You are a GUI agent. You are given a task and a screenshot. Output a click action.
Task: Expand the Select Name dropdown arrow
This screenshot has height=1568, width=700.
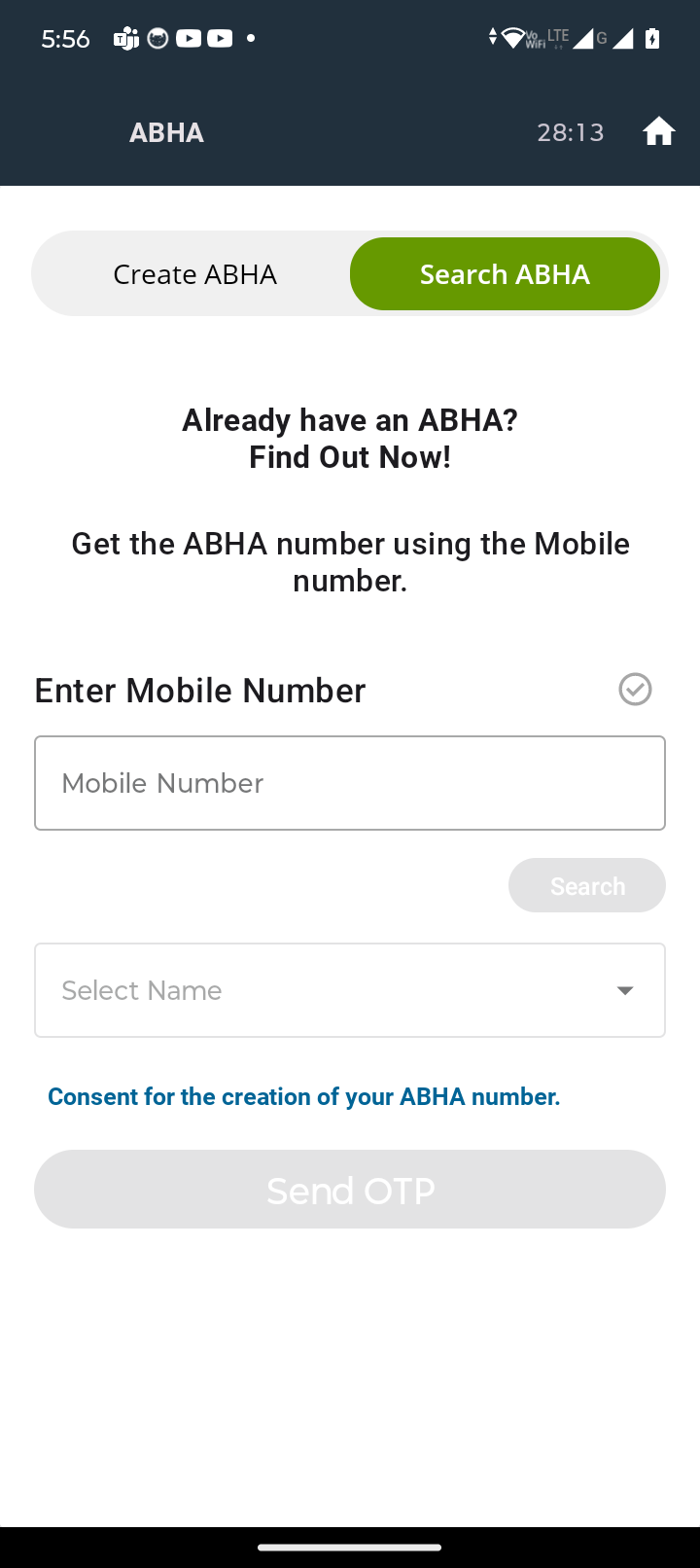coord(625,990)
